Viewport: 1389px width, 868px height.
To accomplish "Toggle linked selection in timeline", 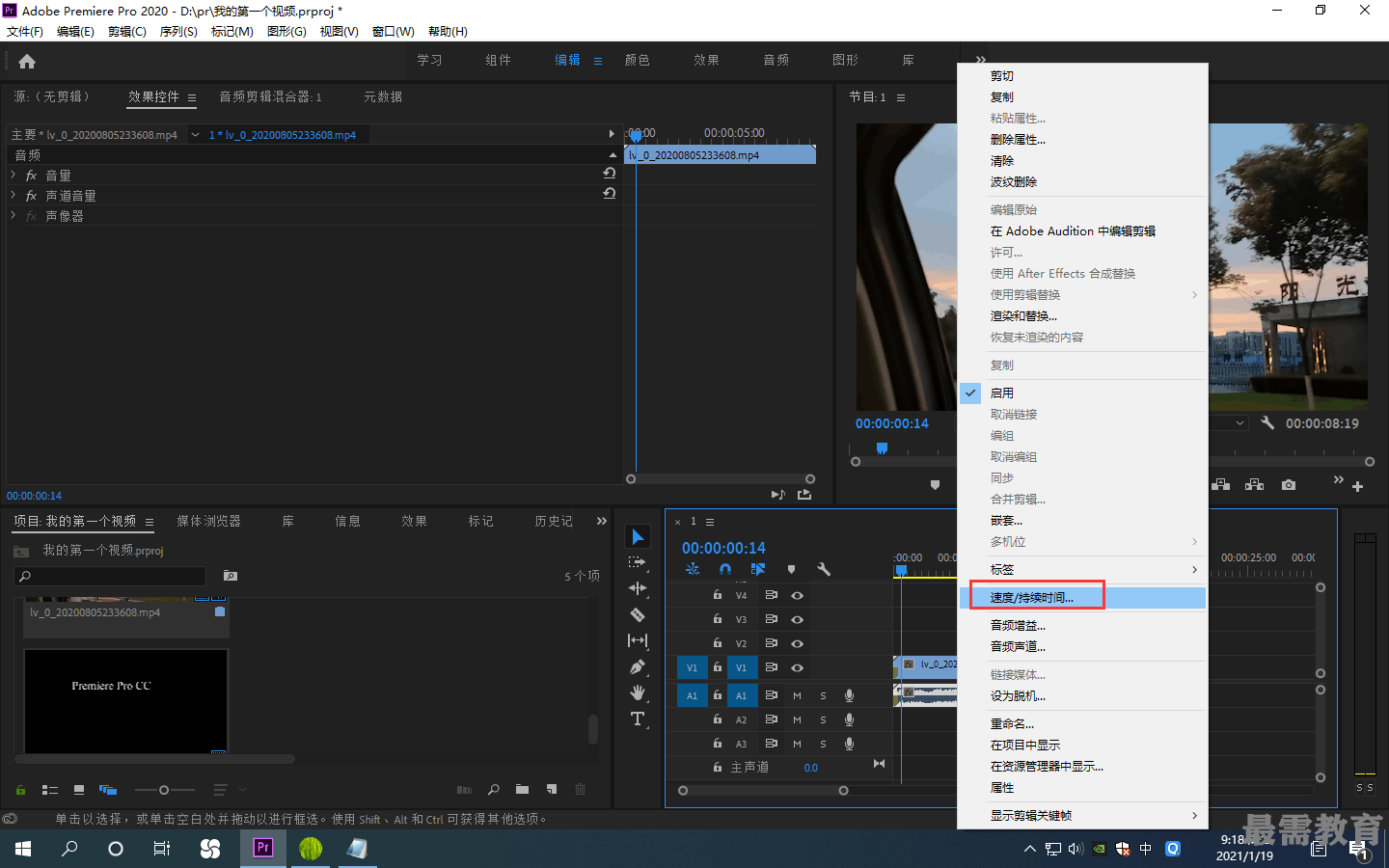I will (758, 569).
